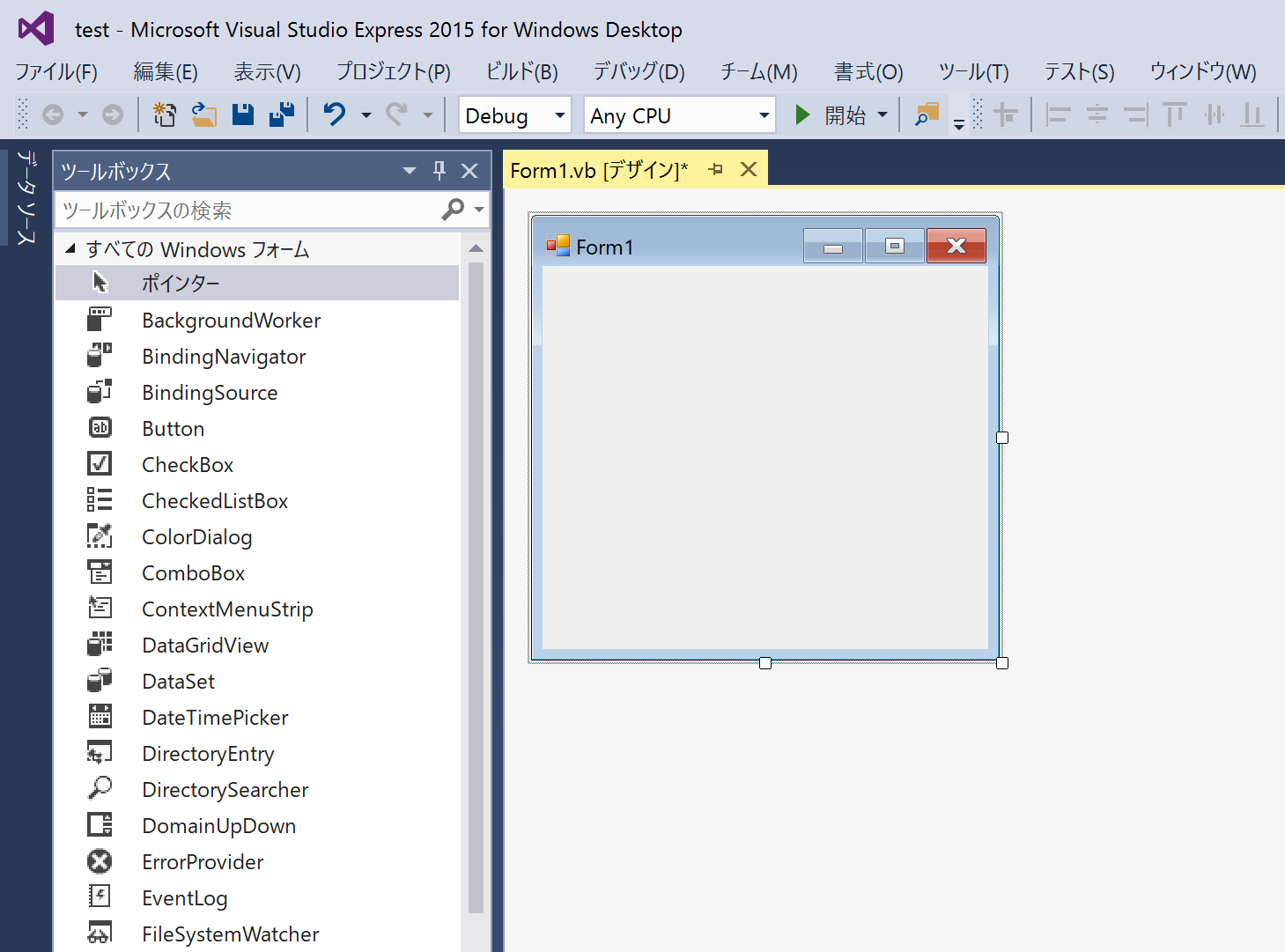Viewport: 1285px width, 952px height.
Task: Click the Save All toolbar icon
Action: [282, 114]
